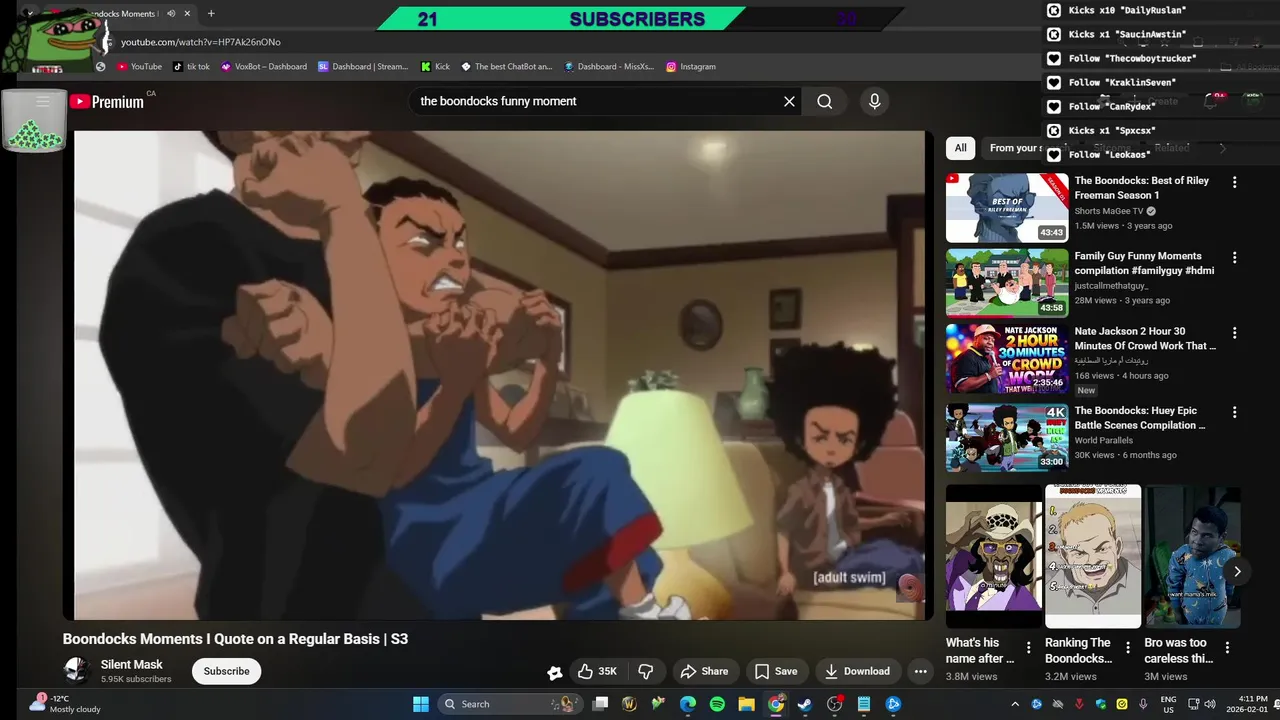The height and width of the screenshot is (720, 1280).
Task: Click the video title text
Action: (x=235, y=639)
